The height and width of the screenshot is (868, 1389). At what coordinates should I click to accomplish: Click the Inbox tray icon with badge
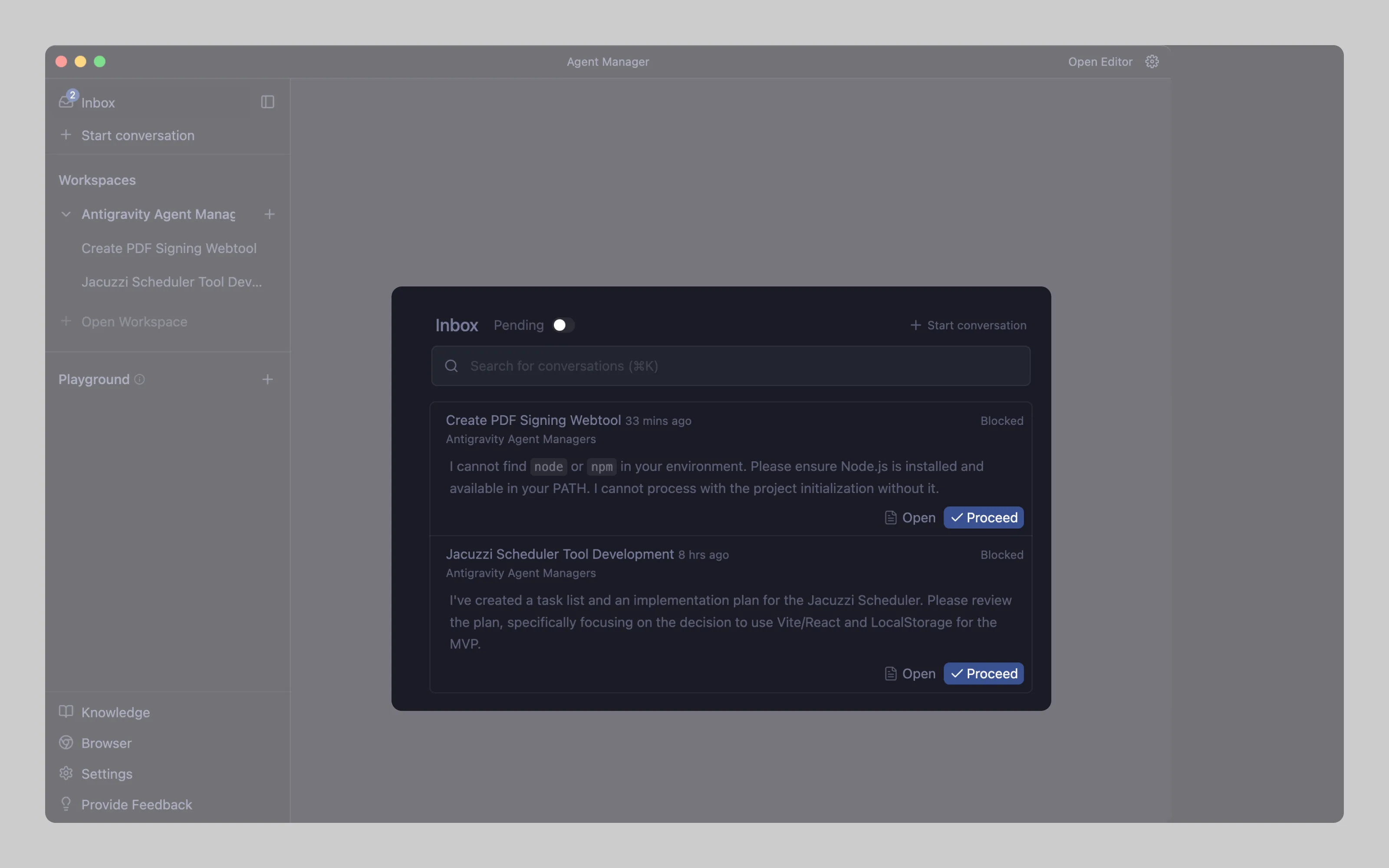click(66, 102)
